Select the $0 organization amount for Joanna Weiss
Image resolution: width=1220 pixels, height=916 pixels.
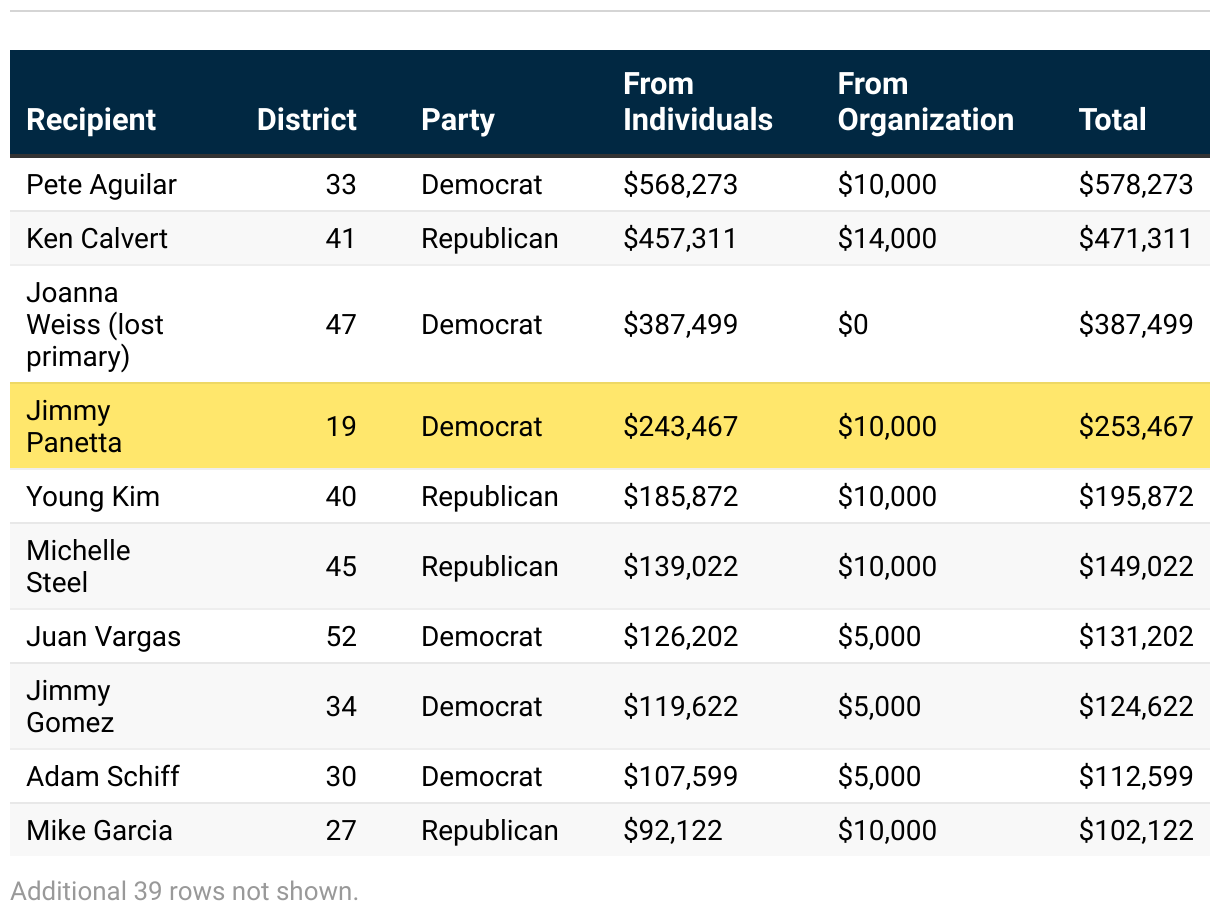tap(853, 325)
